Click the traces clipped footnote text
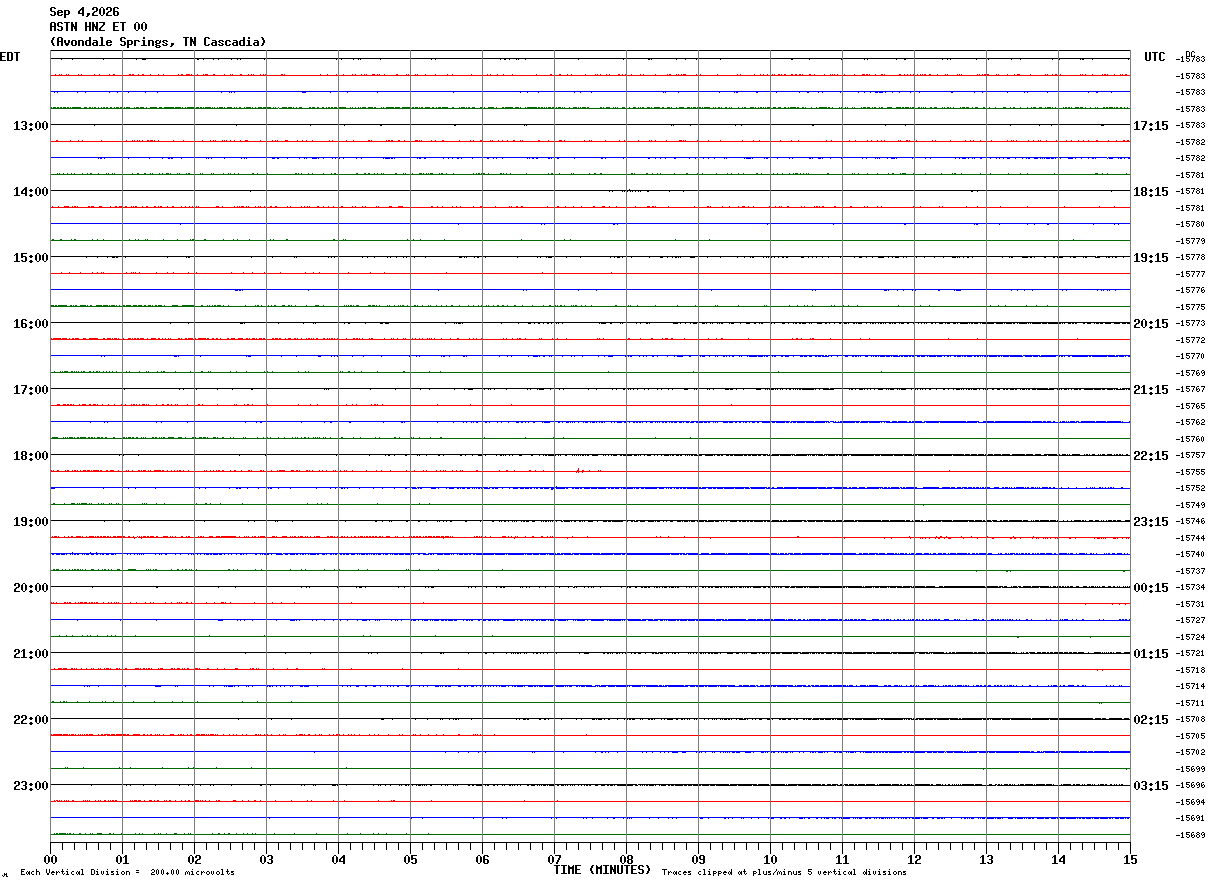Screen dimensions: 1210x886 784,873
